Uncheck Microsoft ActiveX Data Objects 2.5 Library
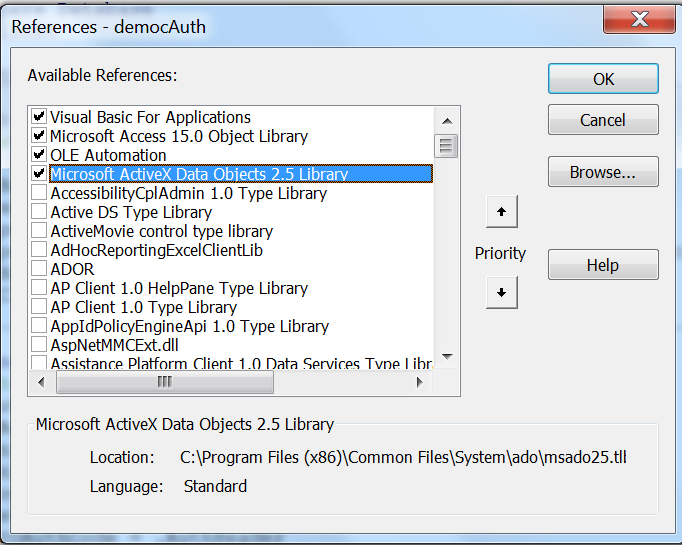682x545 pixels. tap(39, 174)
